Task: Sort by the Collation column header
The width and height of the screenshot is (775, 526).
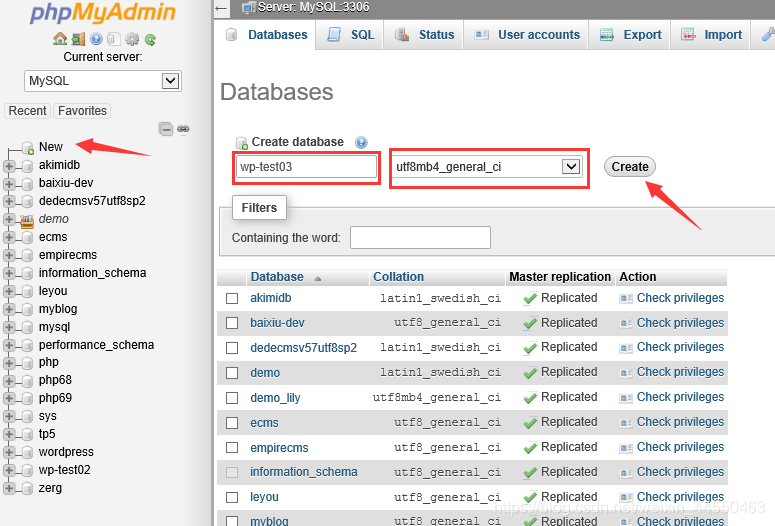Action: click(x=398, y=277)
